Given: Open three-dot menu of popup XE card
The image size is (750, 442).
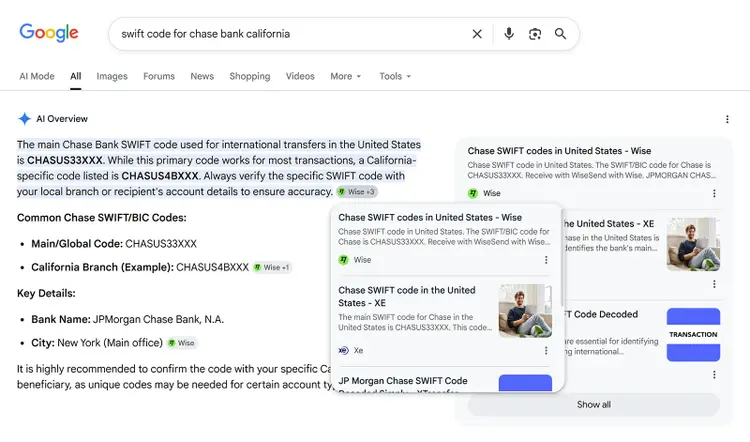Looking at the screenshot, I should click(x=546, y=351).
